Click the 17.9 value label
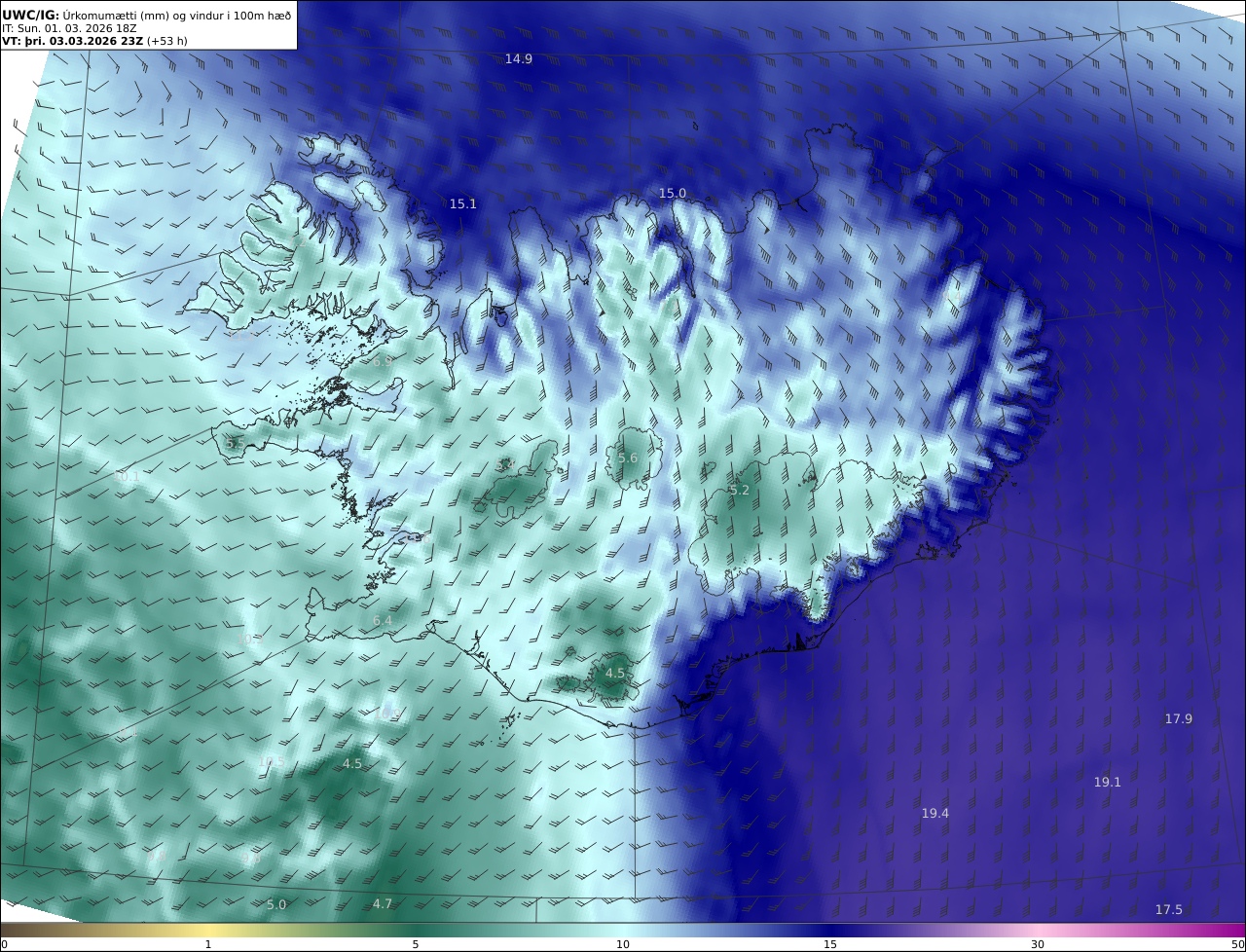This screenshot has height=952, width=1246. tap(1179, 719)
